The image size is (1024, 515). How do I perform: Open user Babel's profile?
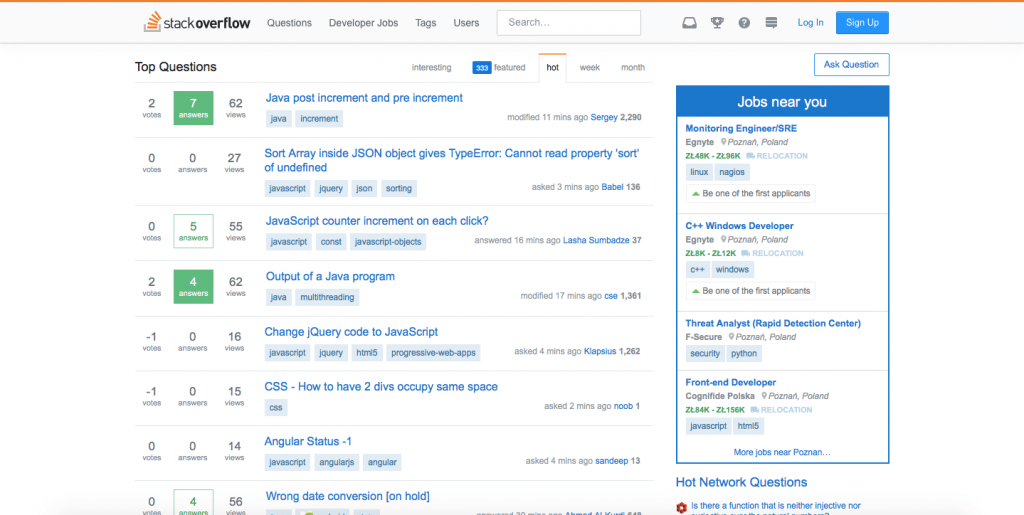[x=613, y=187]
